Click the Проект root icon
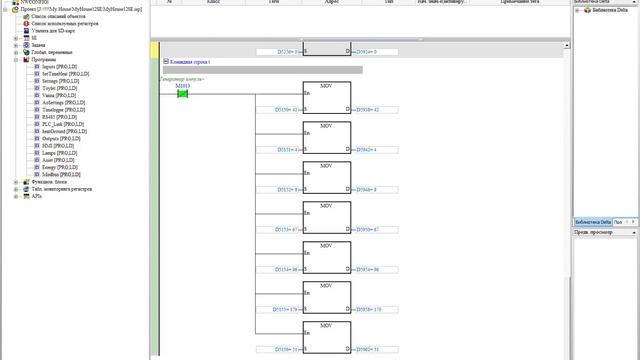This screenshot has width=640, height=360. (15, 9)
